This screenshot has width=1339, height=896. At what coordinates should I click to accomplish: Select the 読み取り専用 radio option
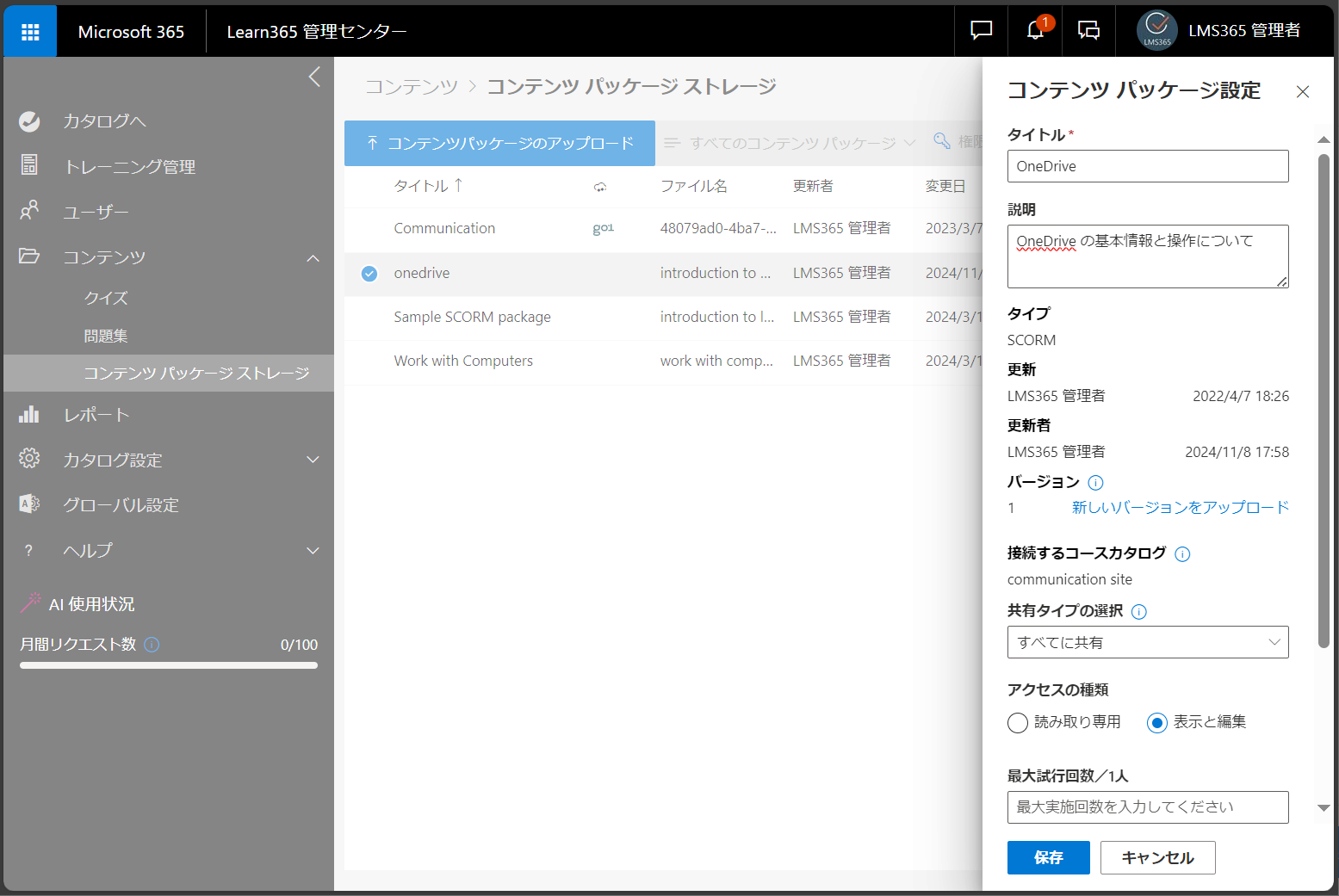click(x=1018, y=723)
